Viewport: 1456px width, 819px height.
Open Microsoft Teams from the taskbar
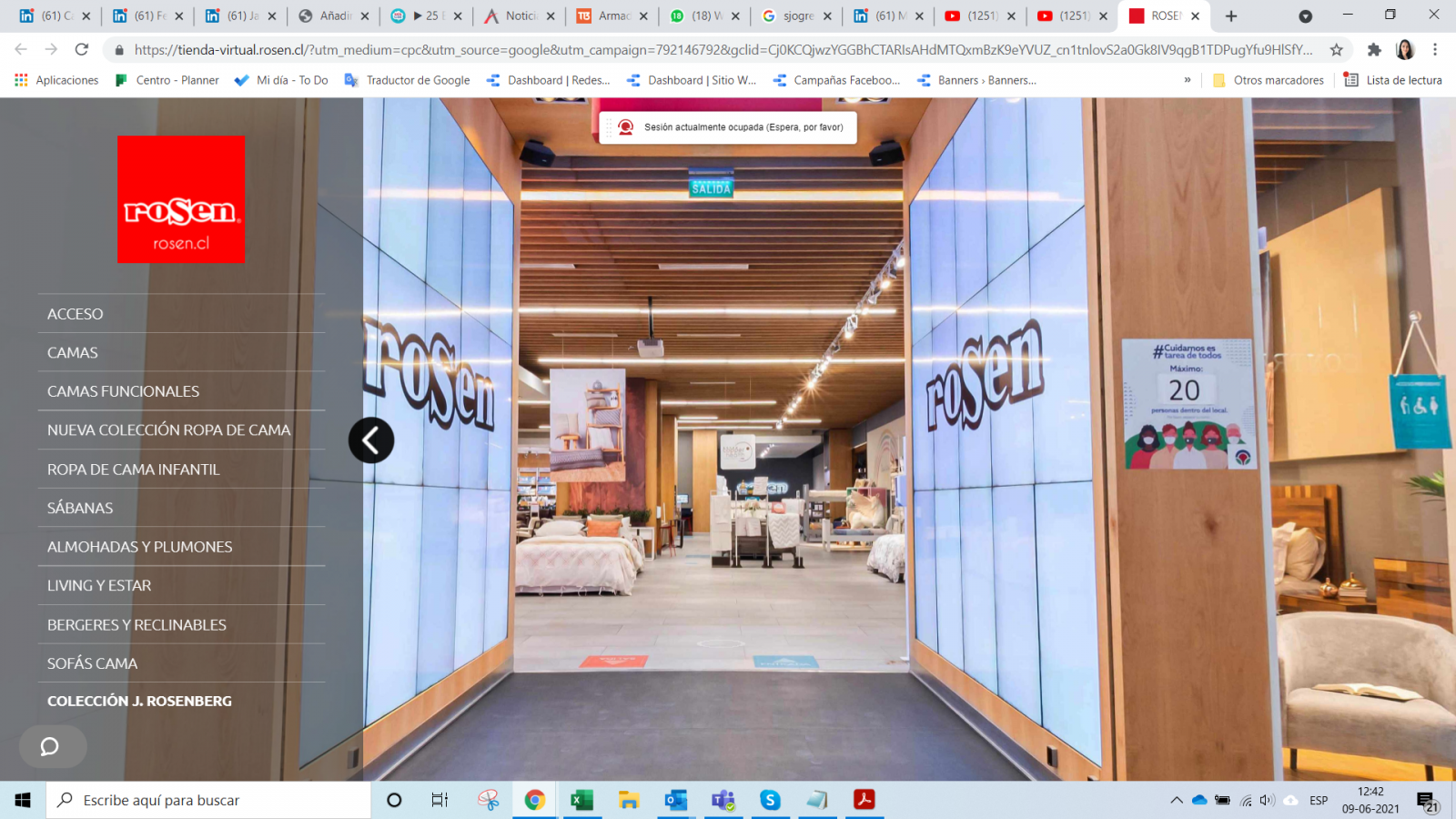tap(723, 800)
